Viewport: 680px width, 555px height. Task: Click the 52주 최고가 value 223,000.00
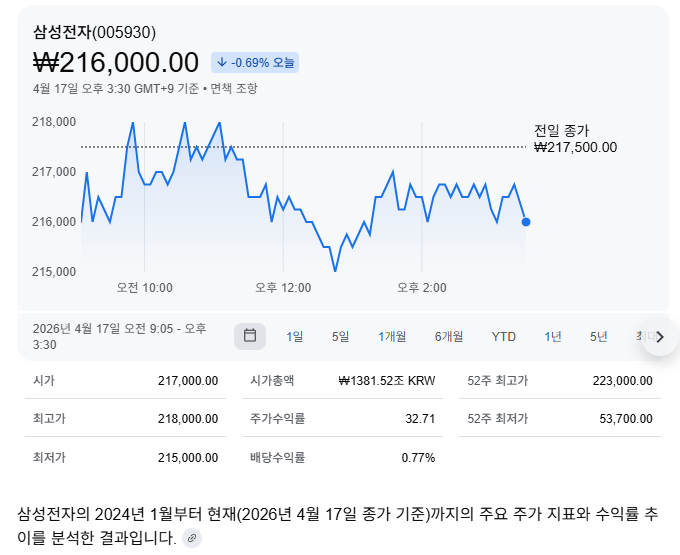[x=622, y=381]
